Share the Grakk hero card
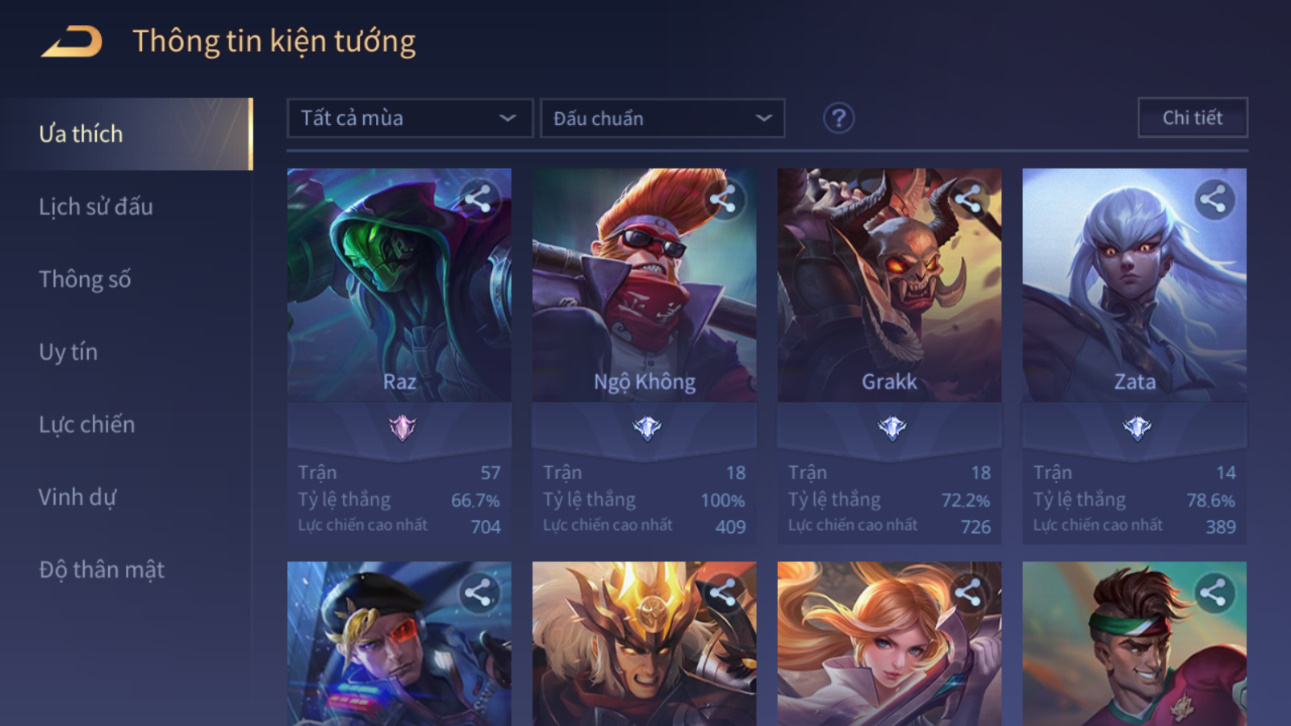Screen dimensions: 1291x726 (x=969, y=199)
